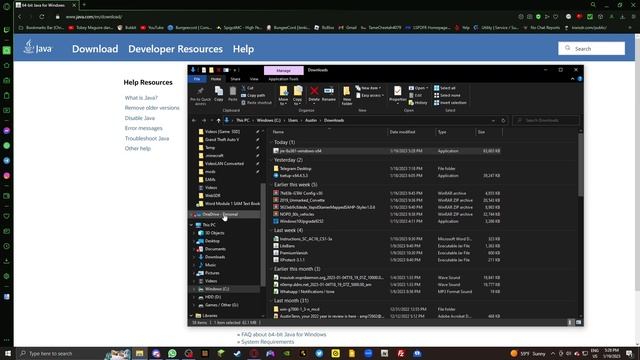The image size is (640, 360).
Task: Go back with Explorer's back arrow
Action: pyautogui.click(x=194, y=120)
